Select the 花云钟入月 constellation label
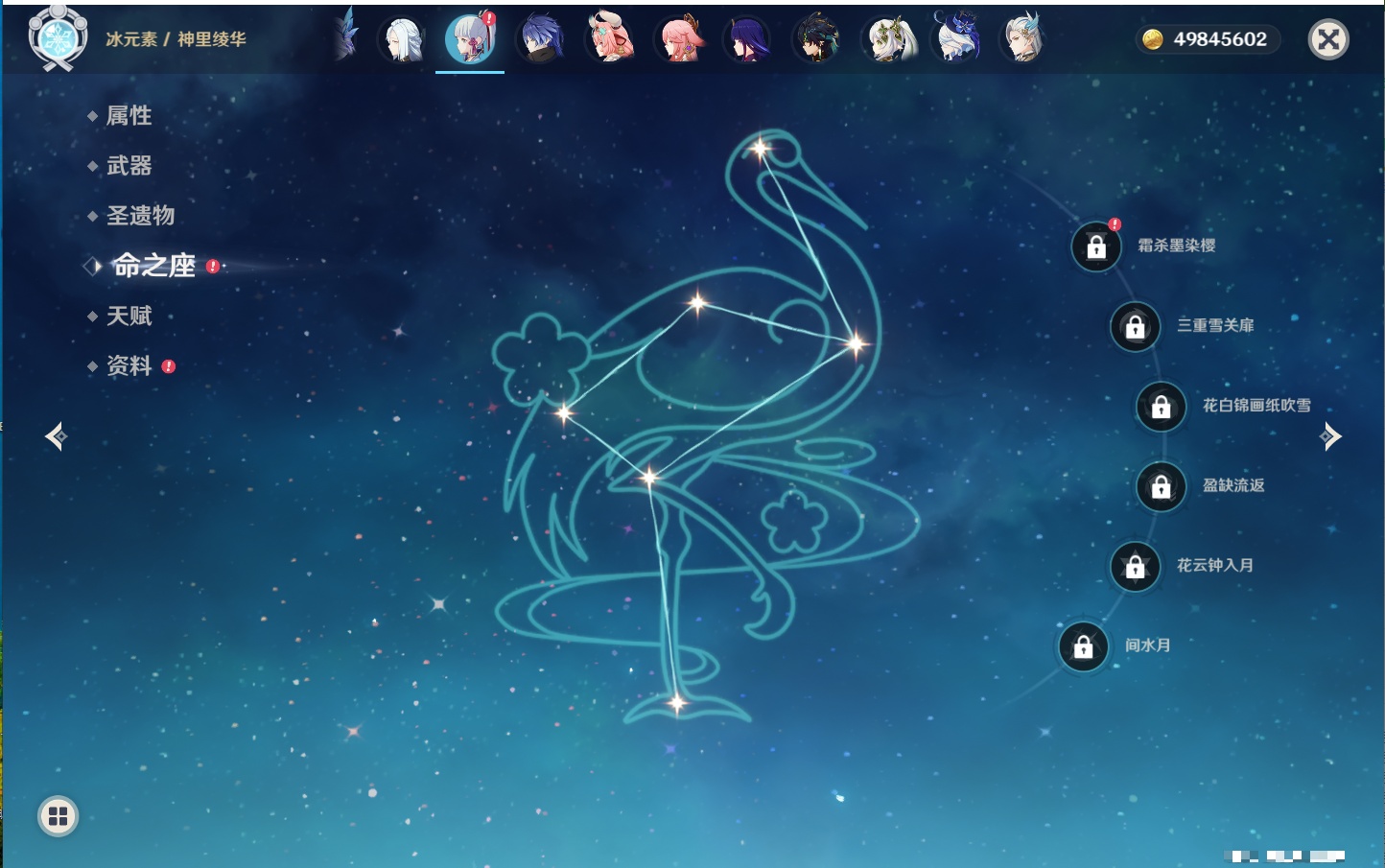The width and height of the screenshot is (1385, 868). pyautogui.click(x=1215, y=565)
